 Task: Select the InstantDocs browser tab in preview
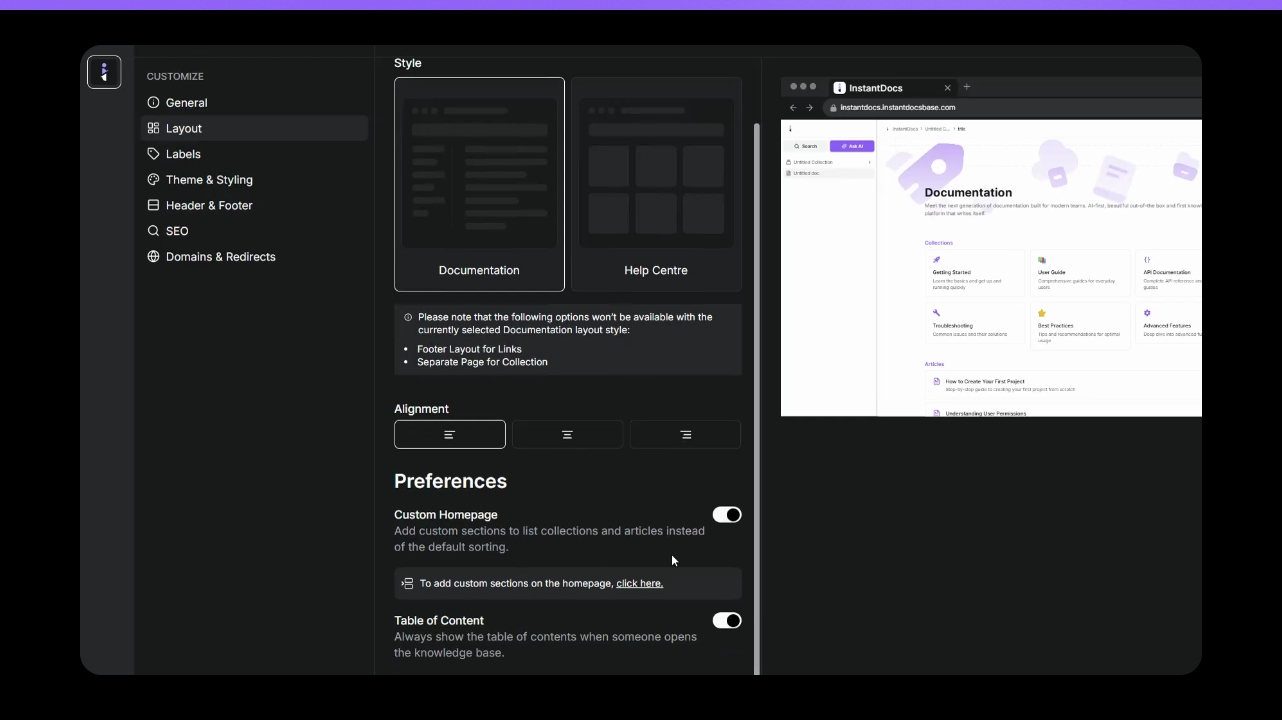coord(892,88)
